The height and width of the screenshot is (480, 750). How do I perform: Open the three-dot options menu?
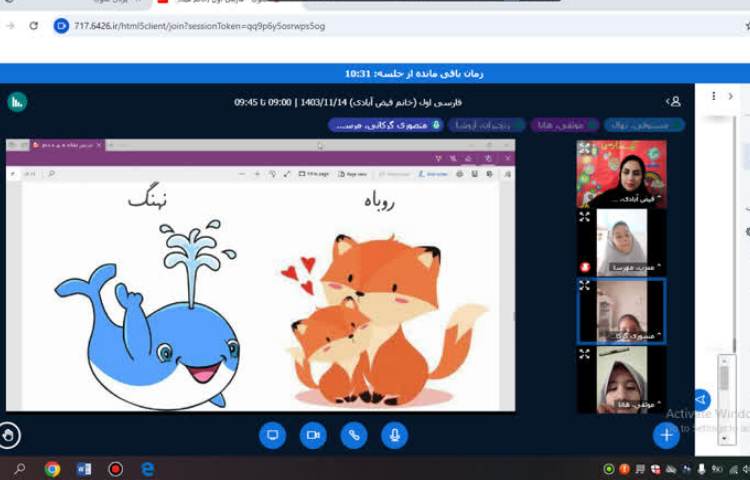tap(714, 96)
